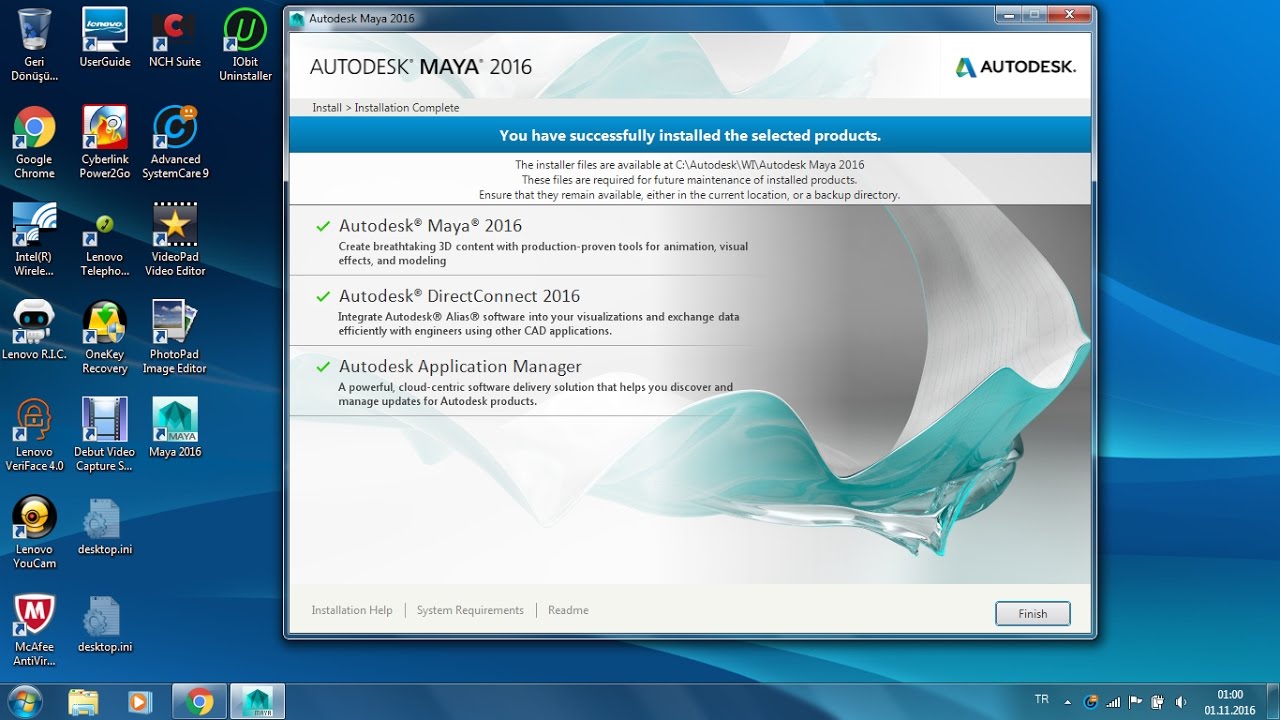Viewport: 1280px width, 720px height.
Task: Select the Autodesk Application Manager row
Action: (540, 381)
